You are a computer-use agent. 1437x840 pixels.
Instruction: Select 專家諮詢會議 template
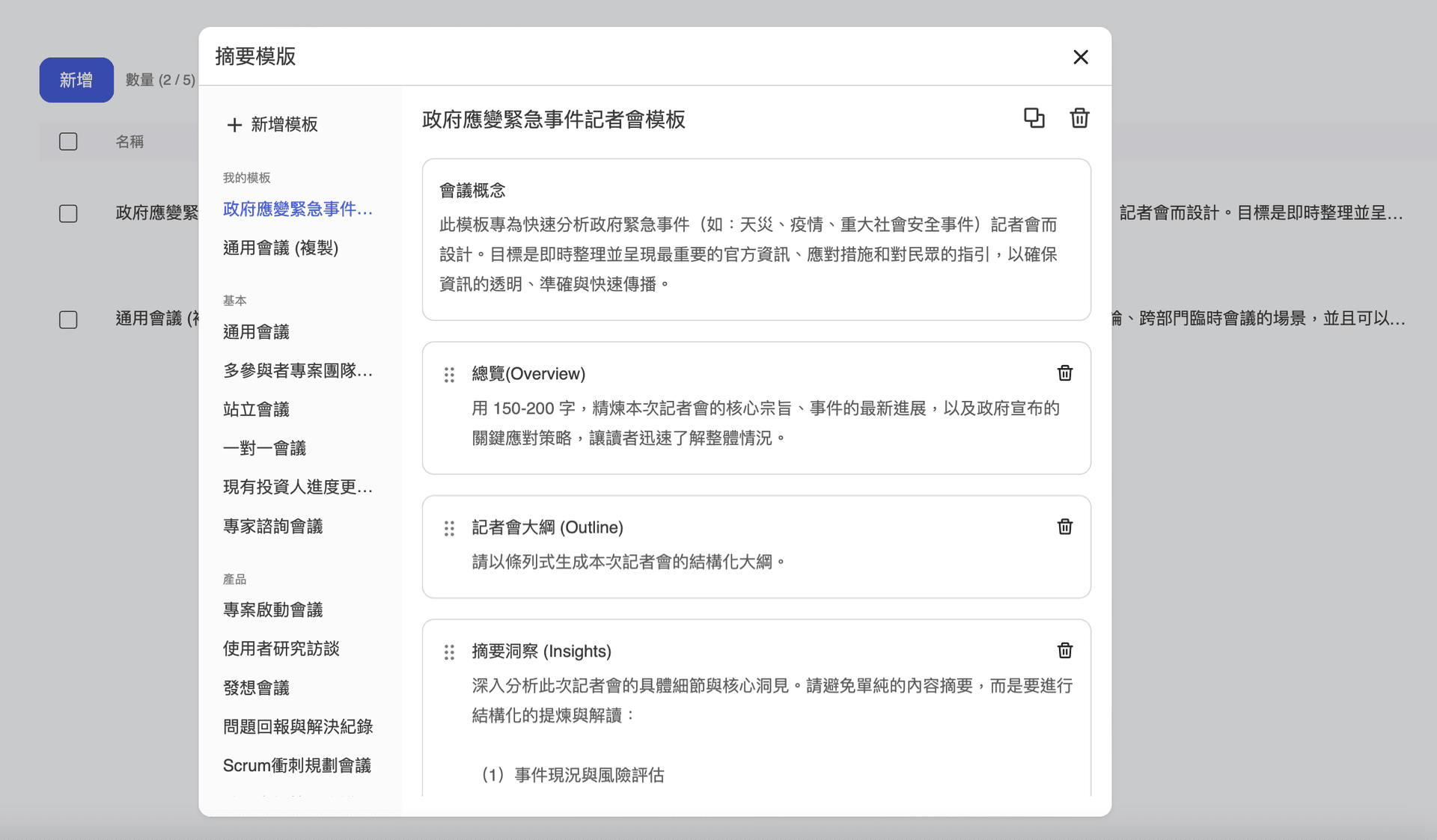[x=272, y=526]
